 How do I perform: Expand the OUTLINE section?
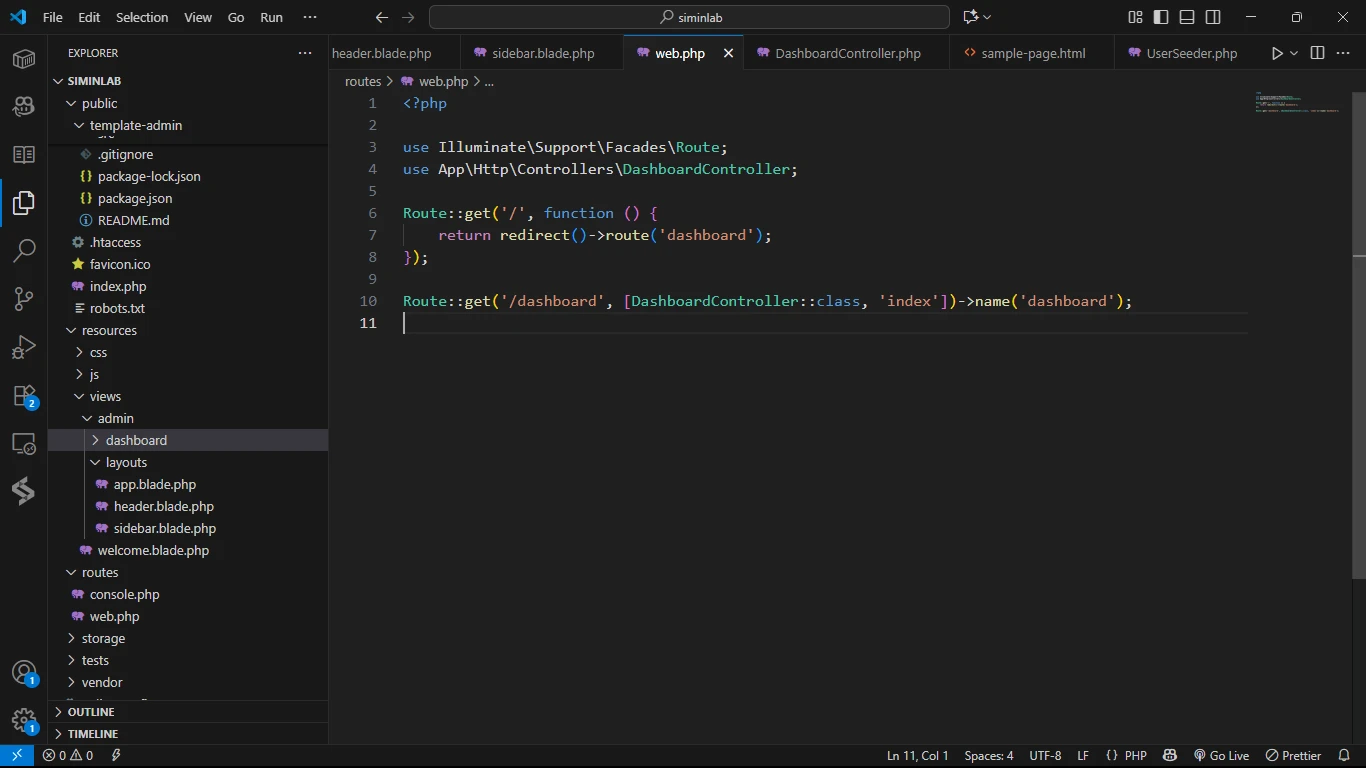tap(91, 712)
